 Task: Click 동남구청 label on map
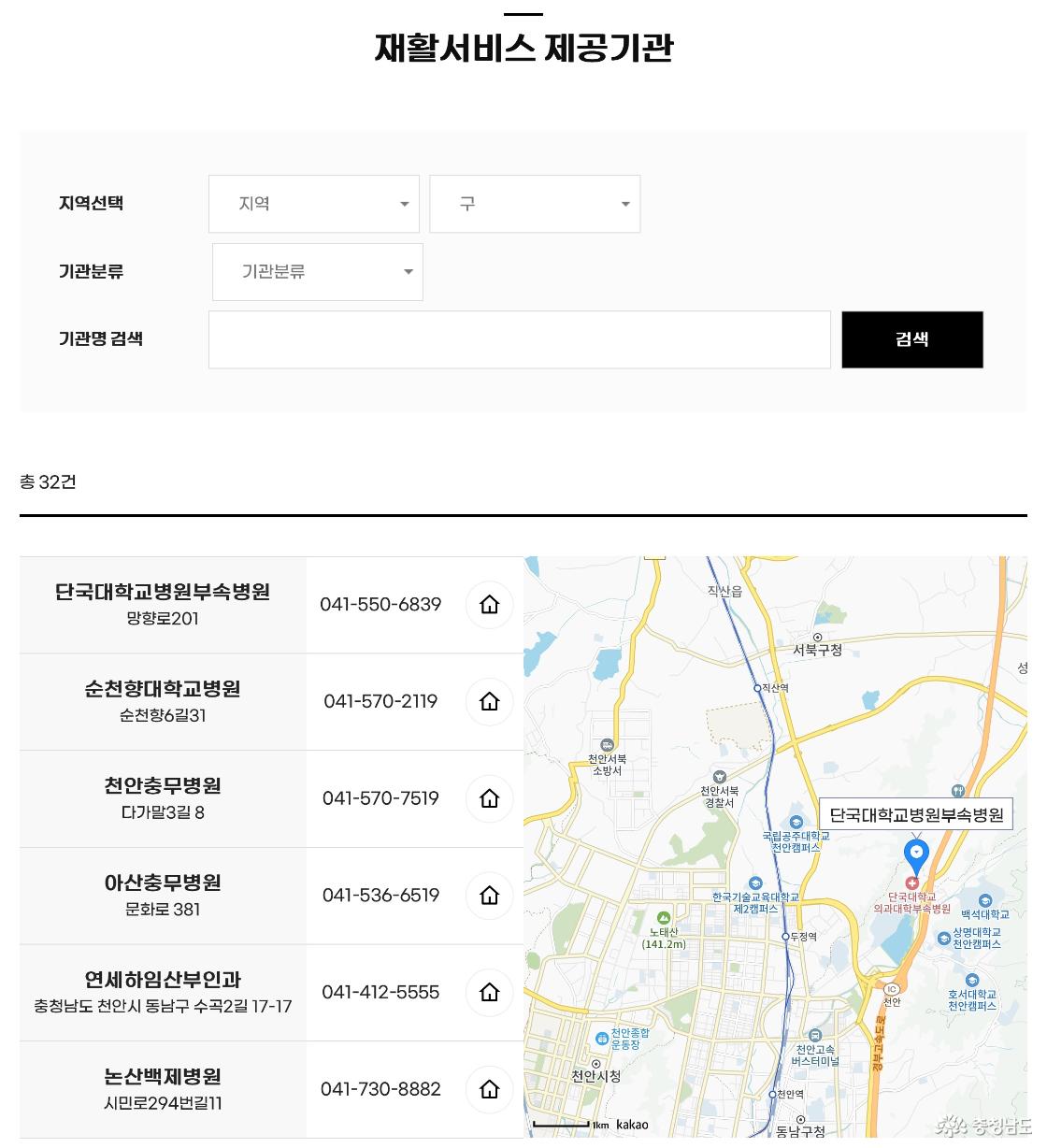coord(800,1132)
